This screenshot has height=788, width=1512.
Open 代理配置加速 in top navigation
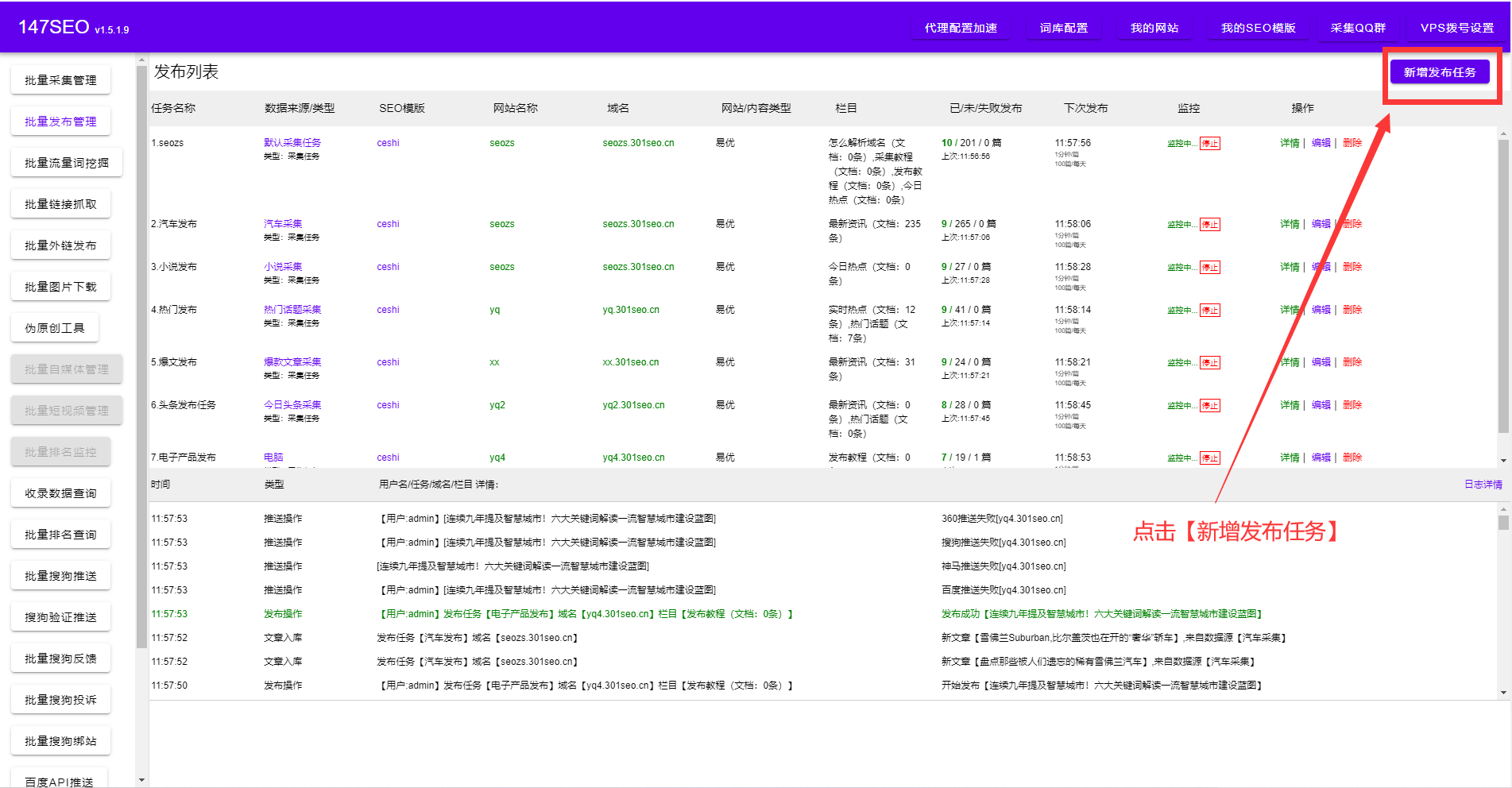coord(961,28)
